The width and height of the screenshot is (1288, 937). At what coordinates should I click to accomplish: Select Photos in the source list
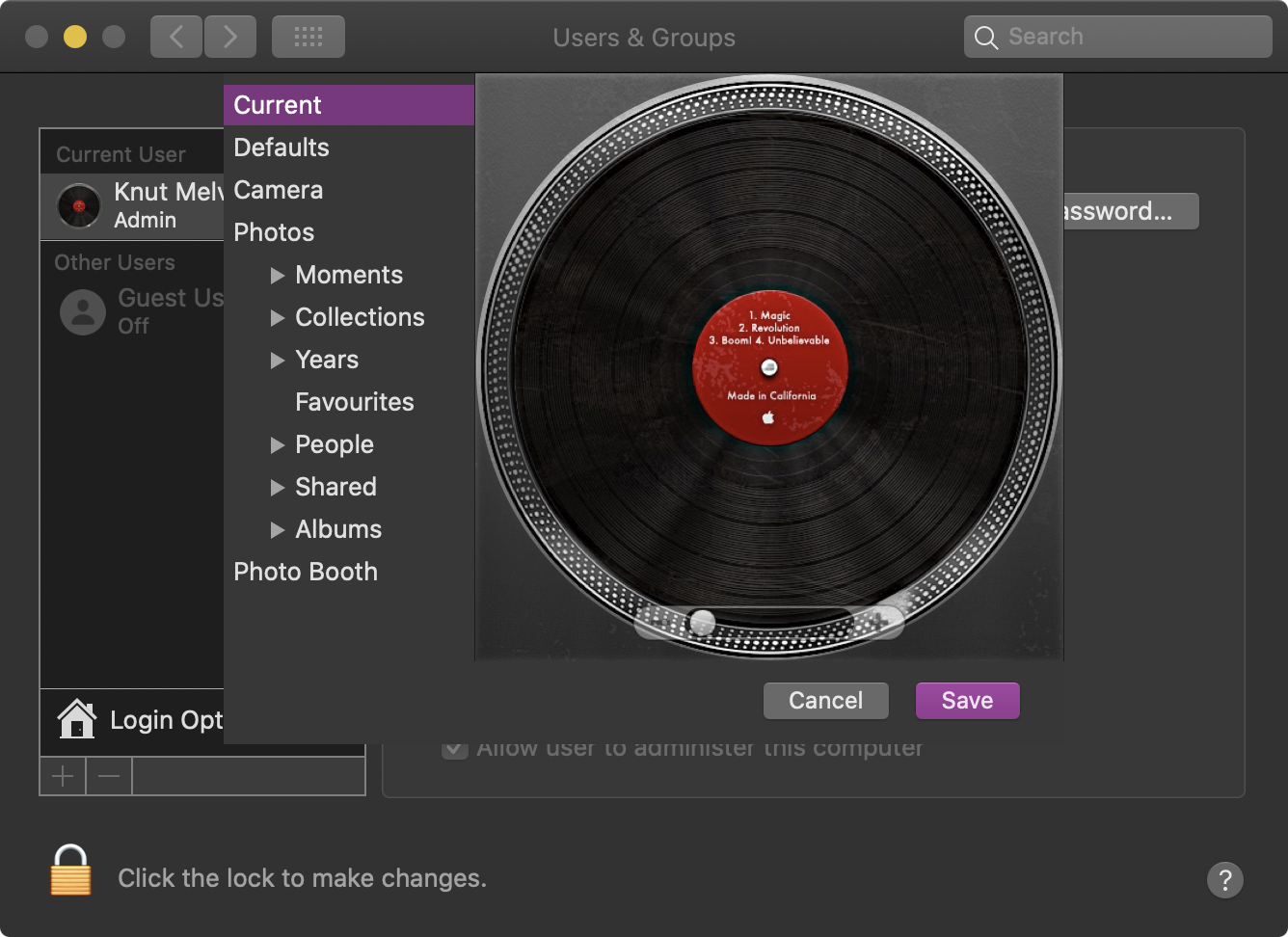point(349,232)
